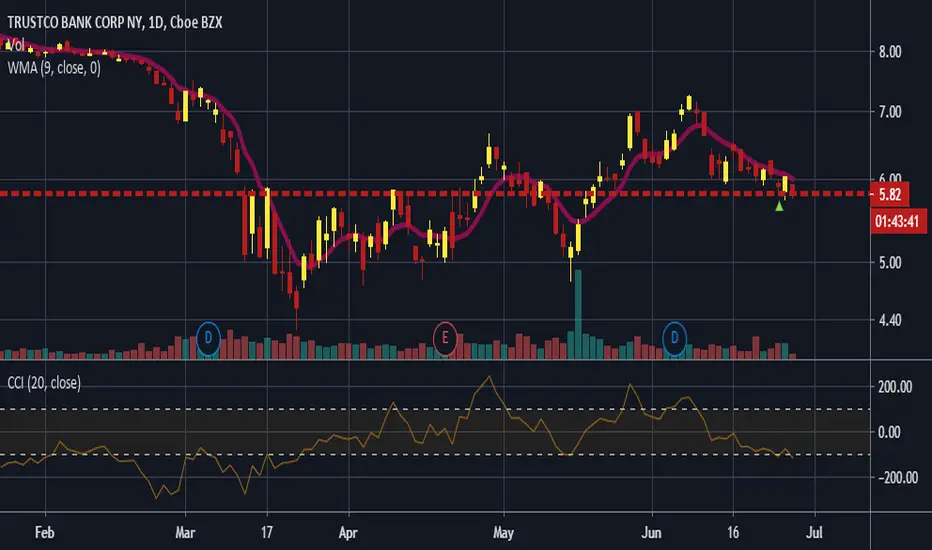Click the Jul label on the time axis
The image size is (932, 550).
coord(814,532)
